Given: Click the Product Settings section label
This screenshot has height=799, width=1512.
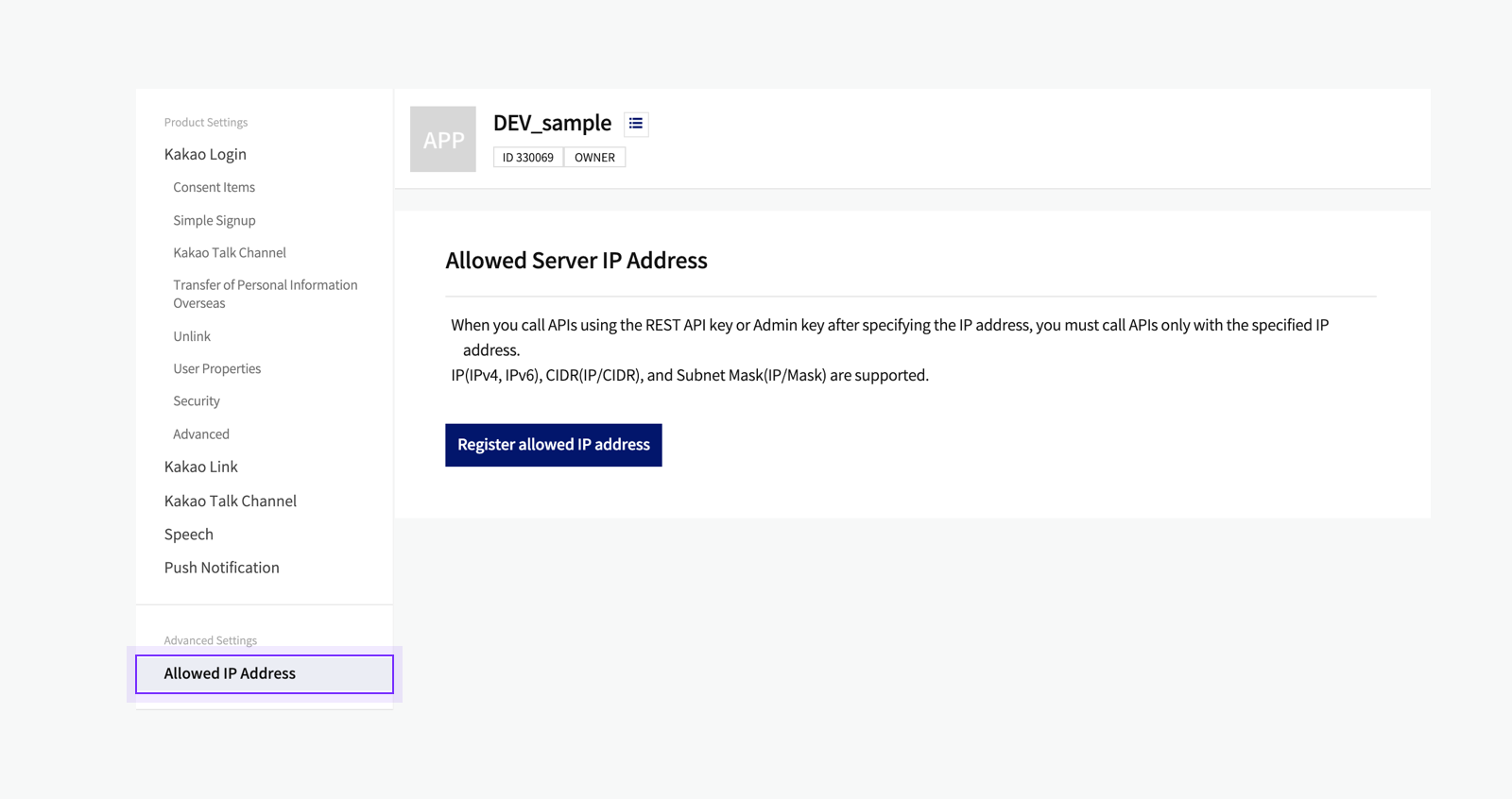Looking at the screenshot, I should click(206, 122).
